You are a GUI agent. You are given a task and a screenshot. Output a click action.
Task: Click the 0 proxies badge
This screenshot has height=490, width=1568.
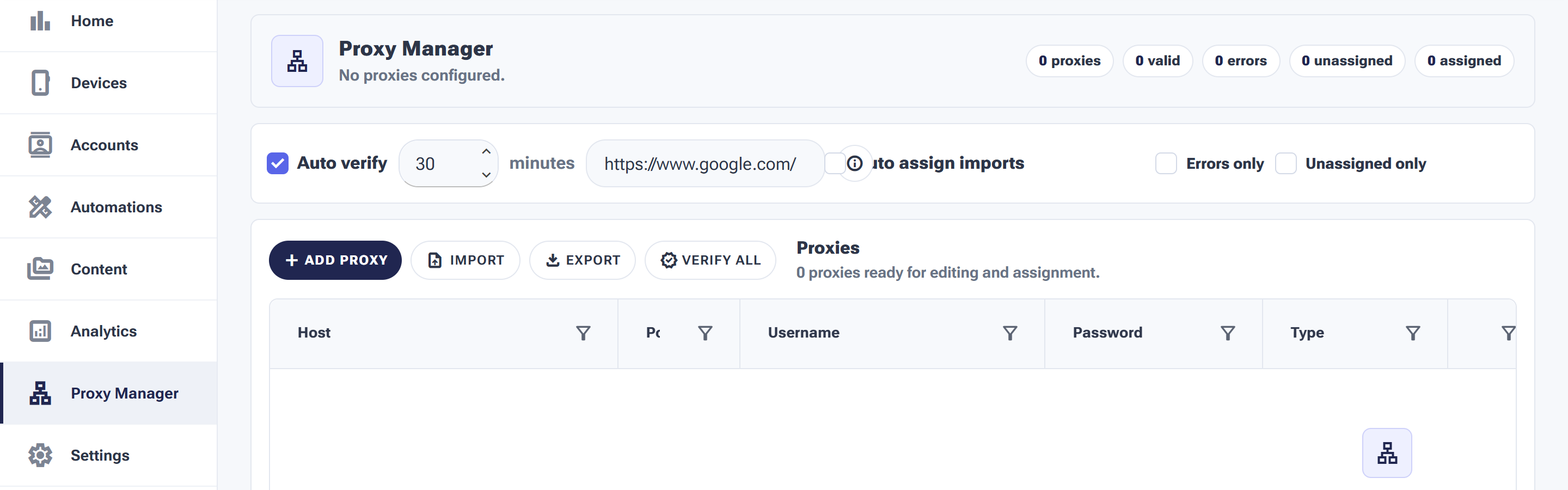click(1069, 61)
